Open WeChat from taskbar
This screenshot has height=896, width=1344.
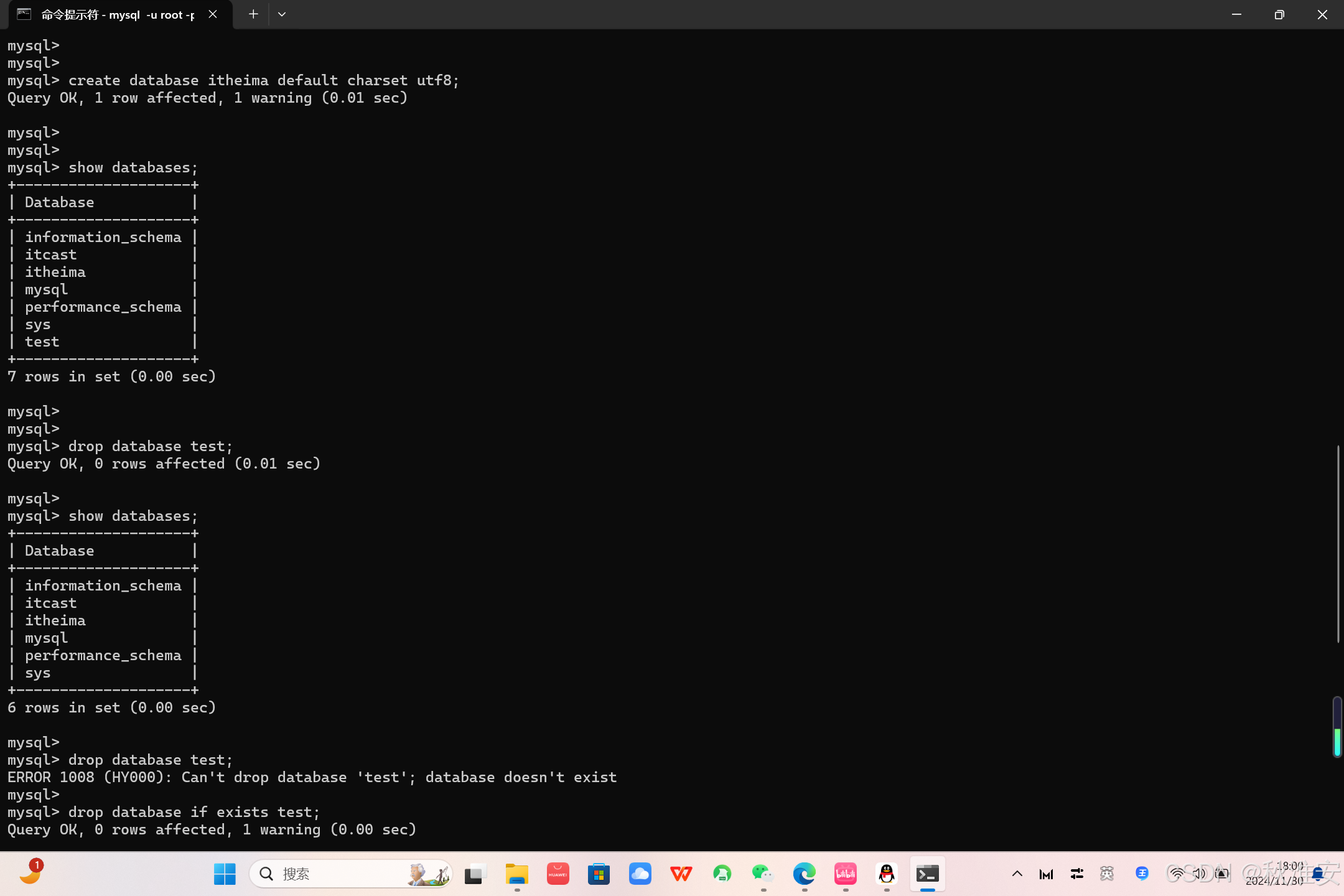pyautogui.click(x=763, y=874)
